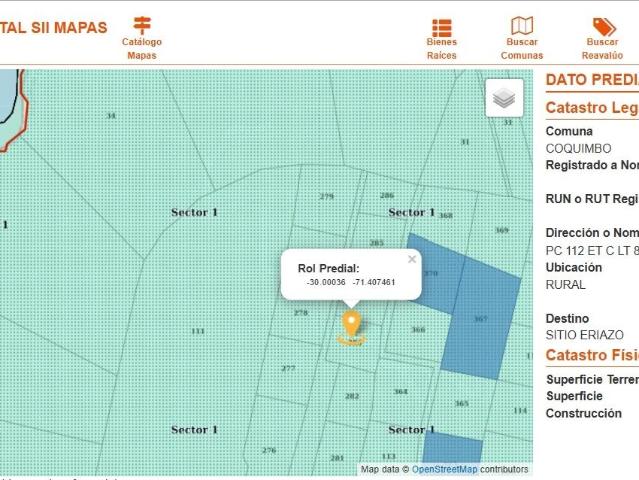Viewport: 639px width, 480px height.
Task: Select parcel number 278 on map
Action: pyautogui.click(x=301, y=313)
